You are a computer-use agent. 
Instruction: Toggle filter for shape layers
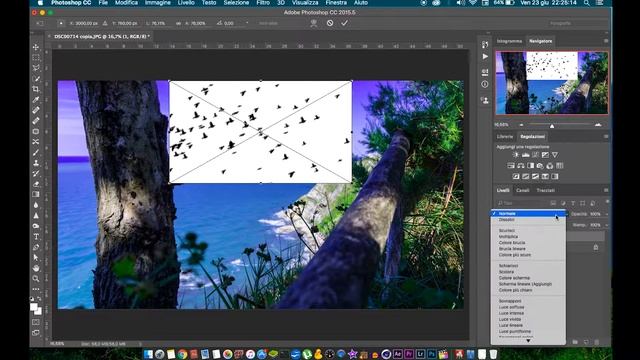pos(583,203)
